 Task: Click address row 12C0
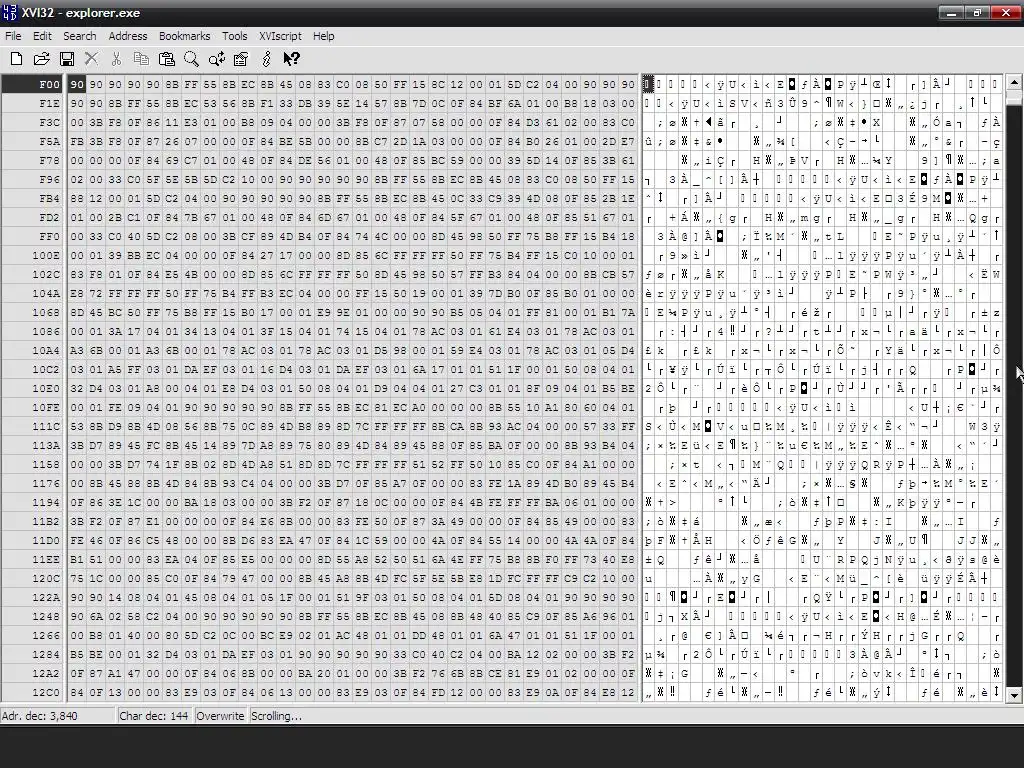[33, 692]
